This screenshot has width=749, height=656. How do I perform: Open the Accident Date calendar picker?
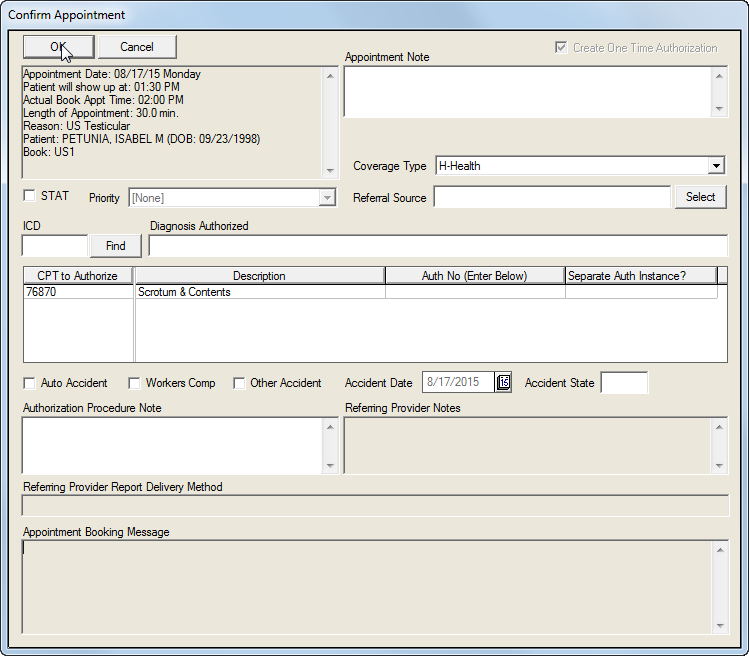click(x=503, y=383)
